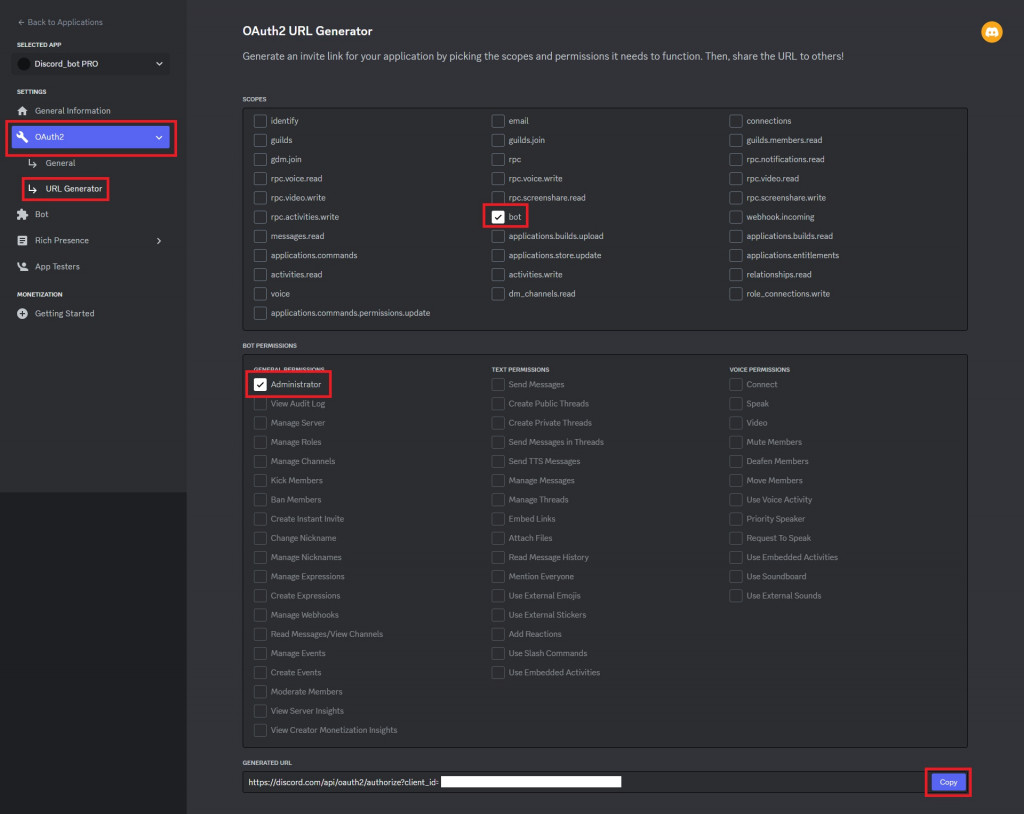
Task: Enable the Priority Speaker permission
Action: (735, 519)
